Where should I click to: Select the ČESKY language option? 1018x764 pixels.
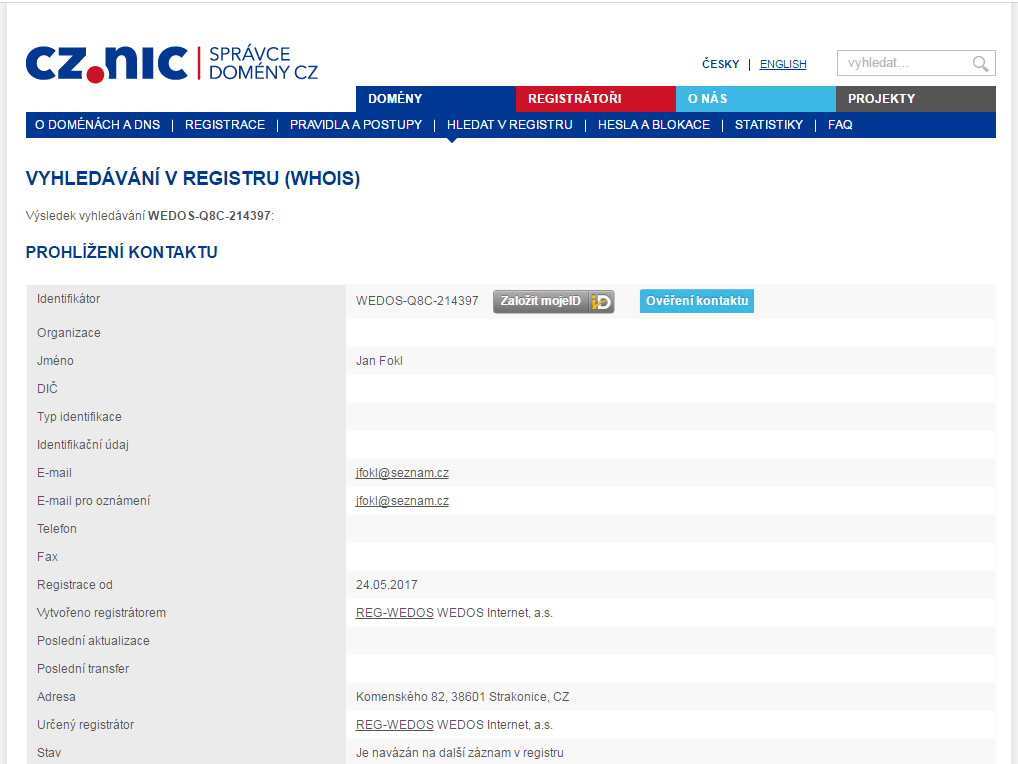(721, 64)
